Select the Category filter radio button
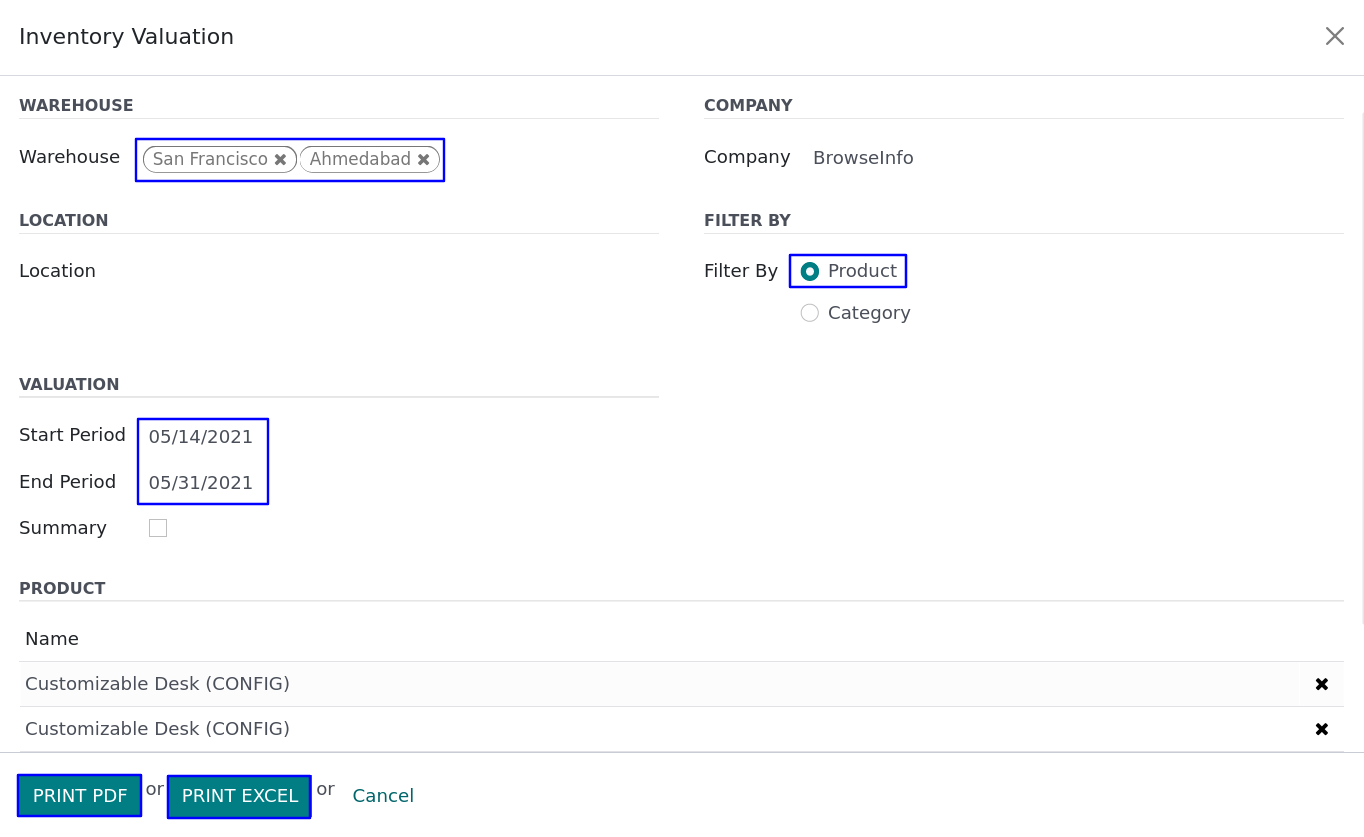Image resolution: width=1364 pixels, height=837 pixels. click(810, 313)
